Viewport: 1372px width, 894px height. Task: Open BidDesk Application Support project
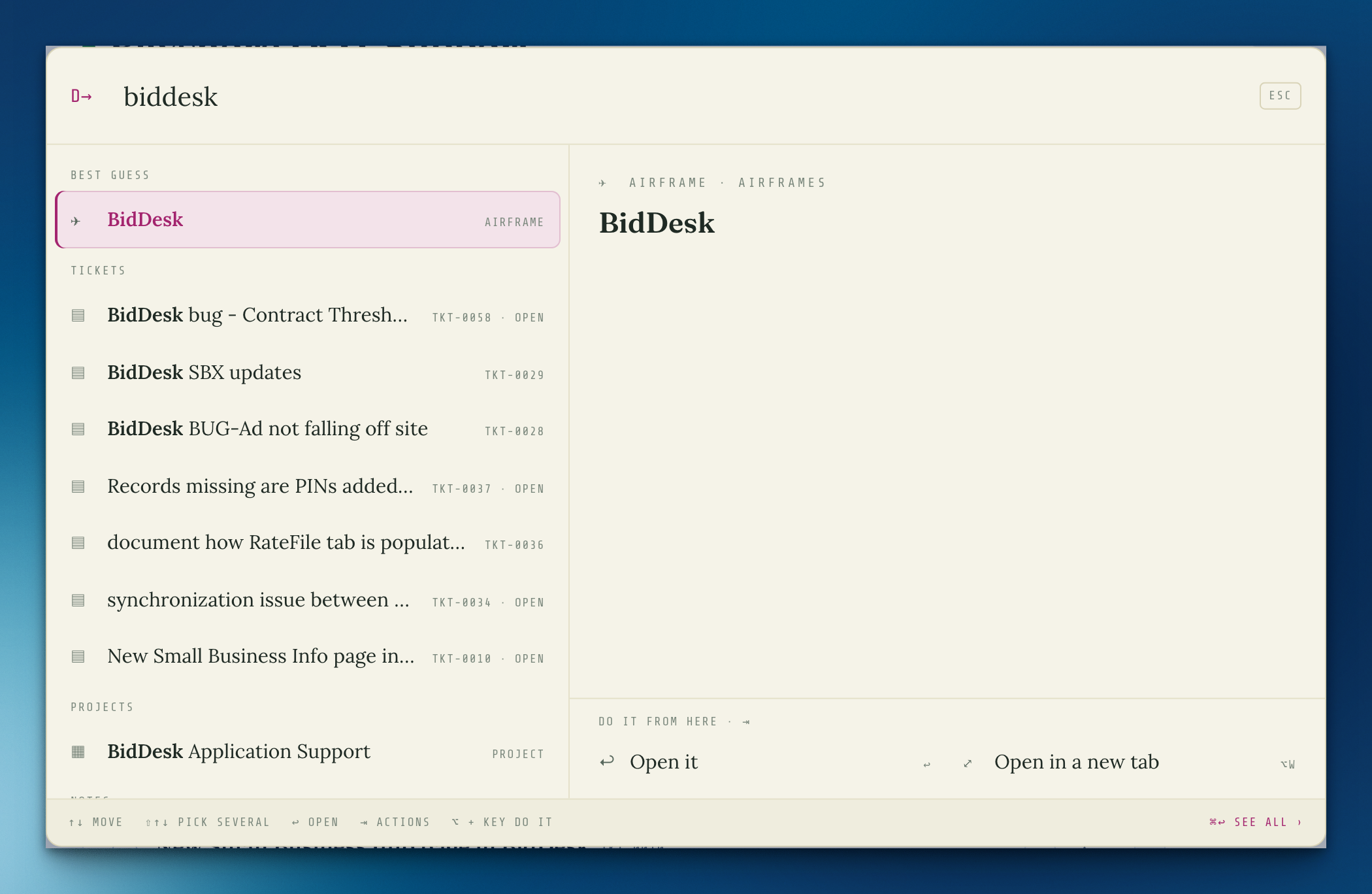308,752
